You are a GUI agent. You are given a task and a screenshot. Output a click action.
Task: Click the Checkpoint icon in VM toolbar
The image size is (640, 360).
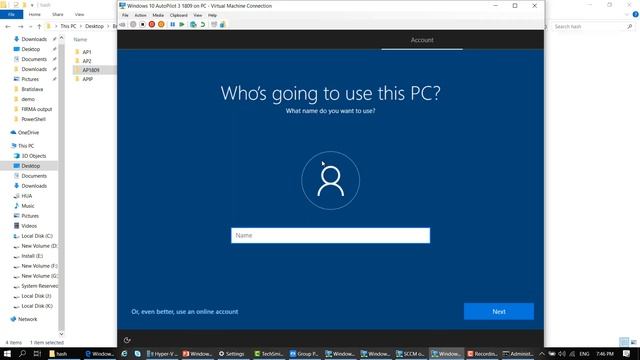point(193,24)
